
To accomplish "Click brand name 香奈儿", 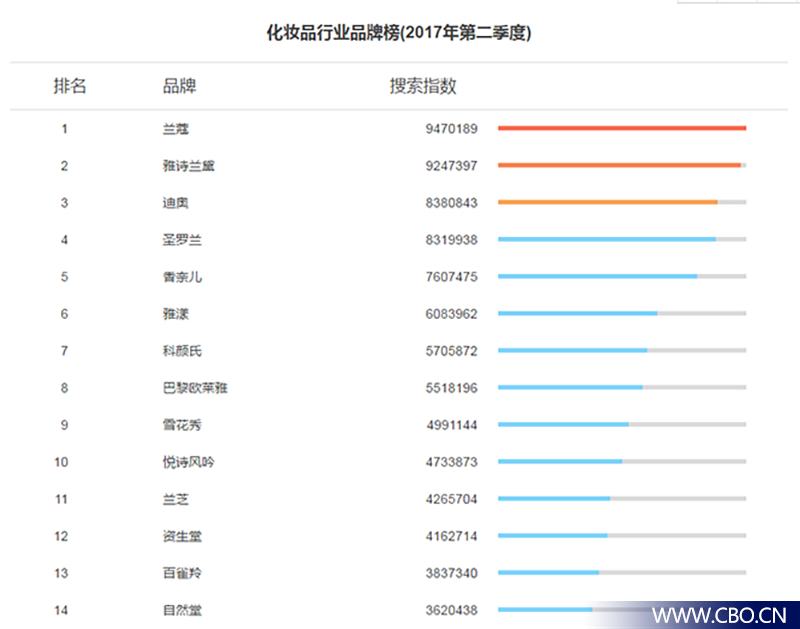I will coord(182,277).
